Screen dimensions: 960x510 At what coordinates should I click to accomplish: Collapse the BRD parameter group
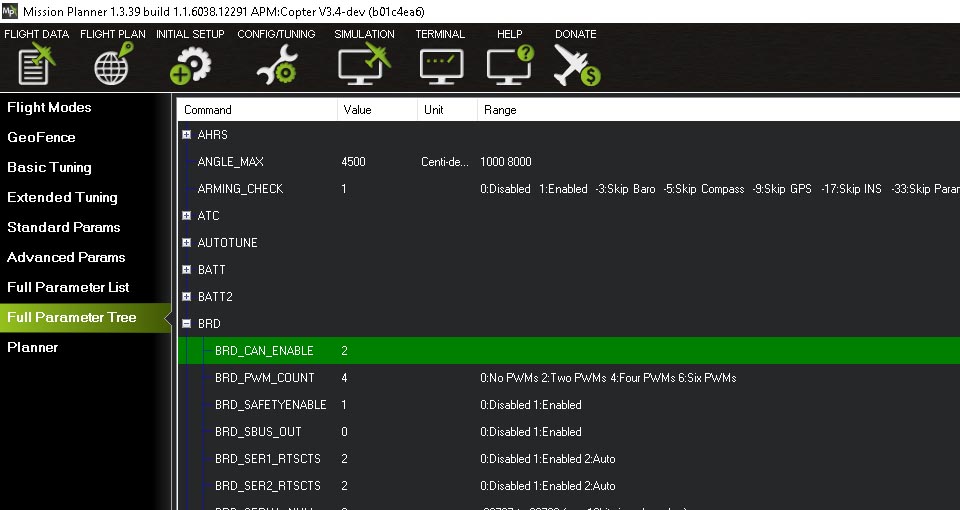186,324
